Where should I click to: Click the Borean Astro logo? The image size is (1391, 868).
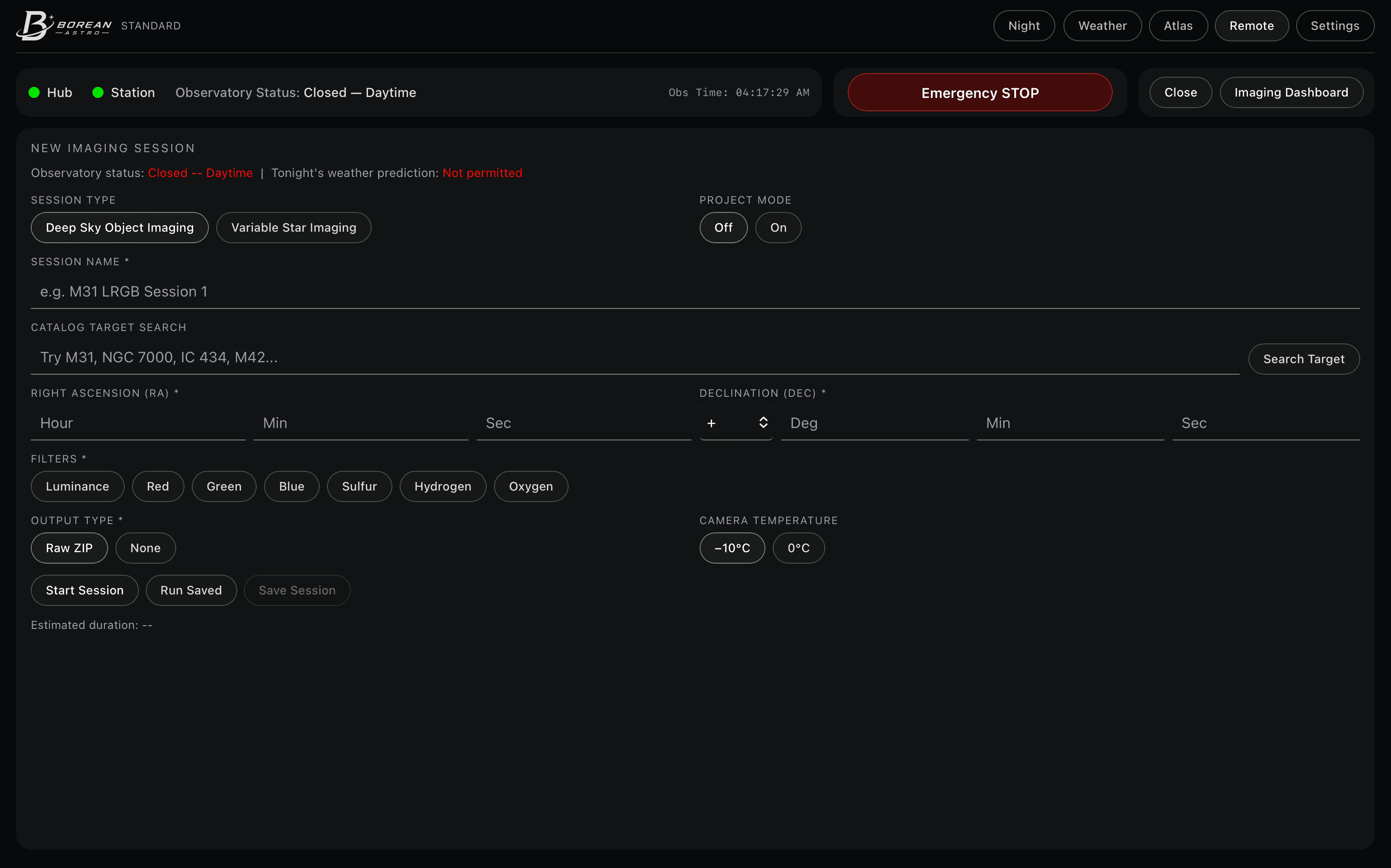[x=64, y=26]
